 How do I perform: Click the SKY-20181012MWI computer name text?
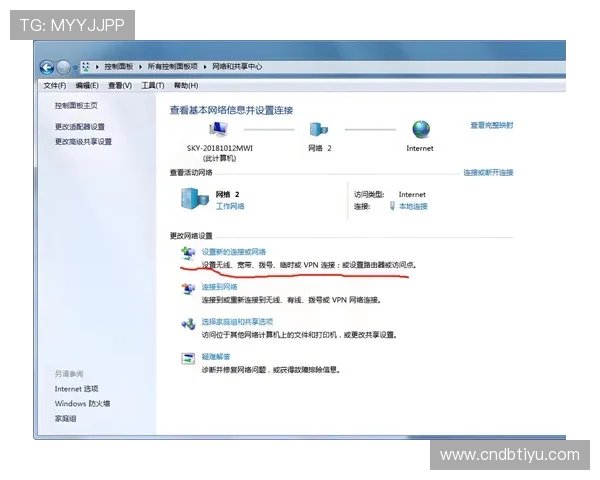[220, 148]
